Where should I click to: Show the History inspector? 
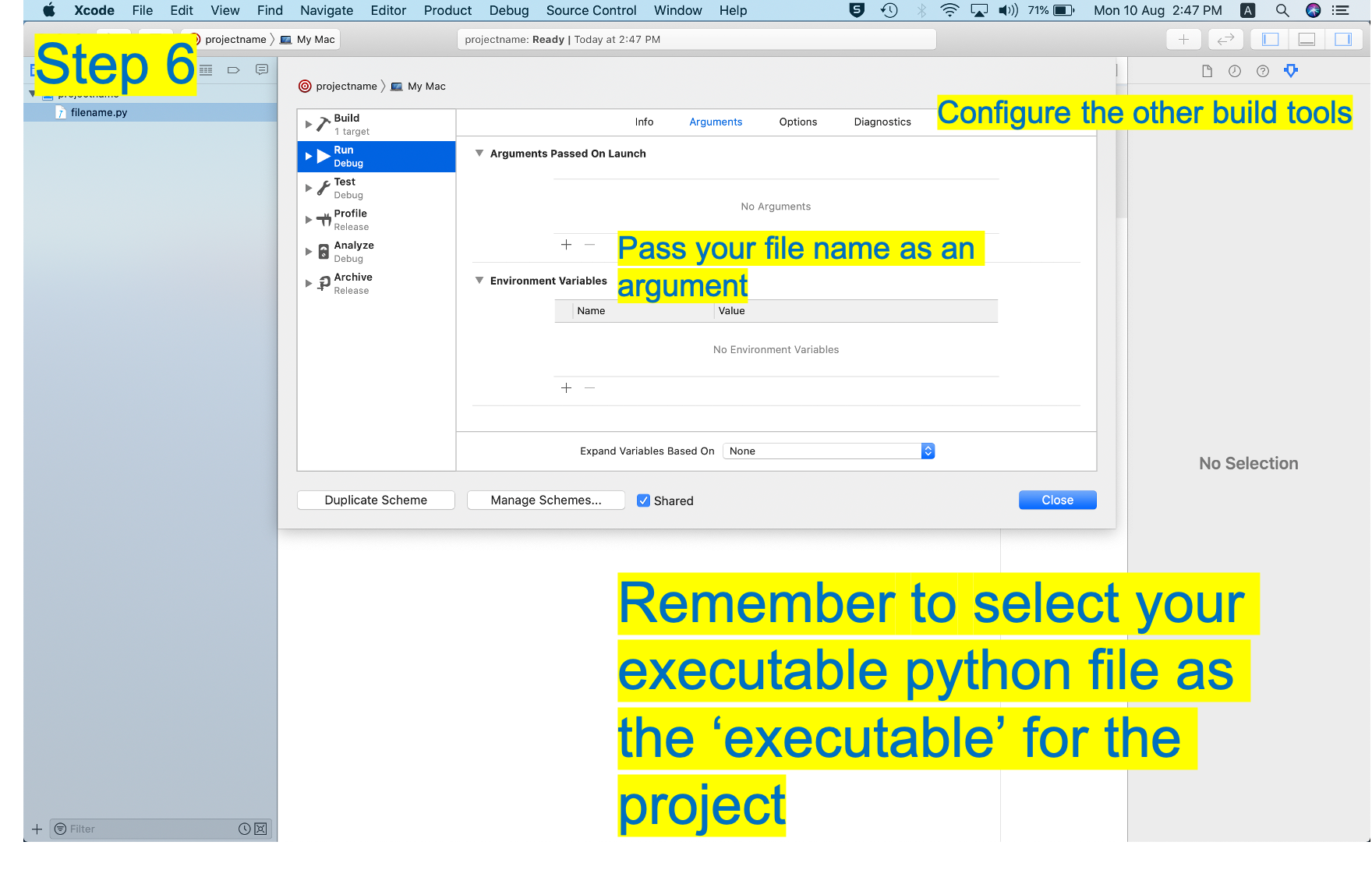pyautogui.click(x=1235, y=71)
